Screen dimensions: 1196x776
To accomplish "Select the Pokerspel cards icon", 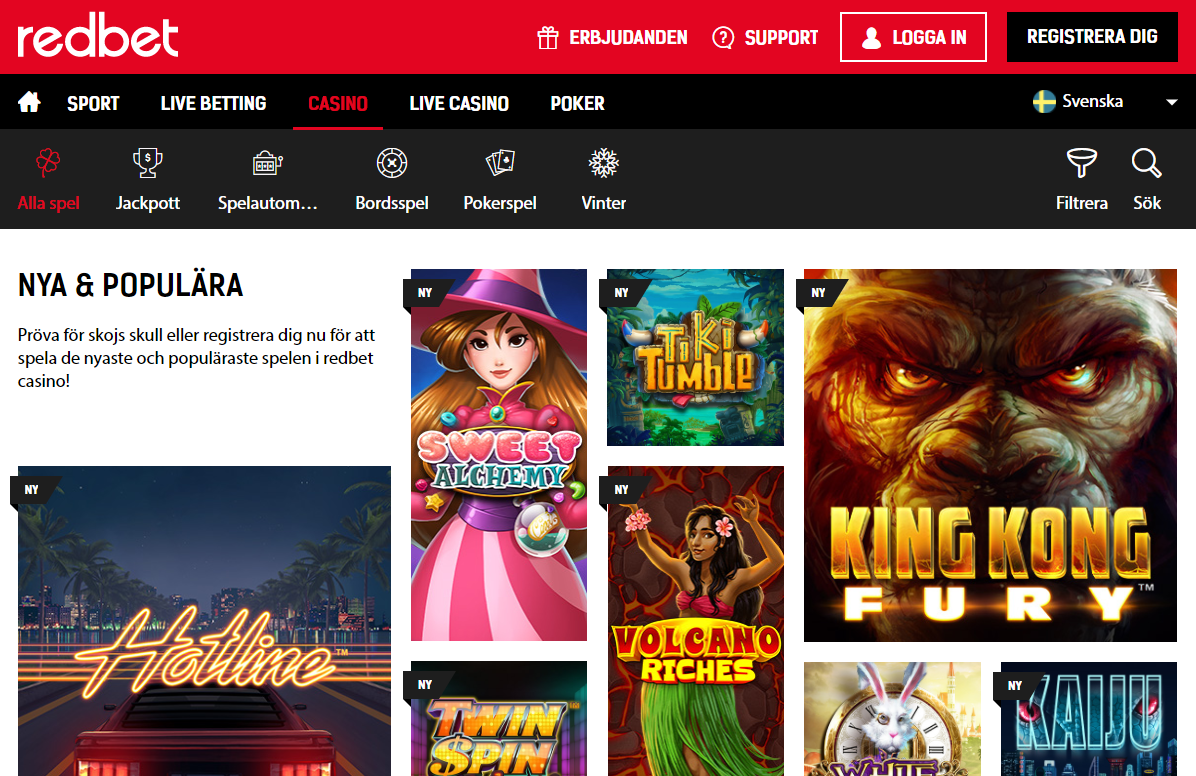I will (x=500, y=163).
